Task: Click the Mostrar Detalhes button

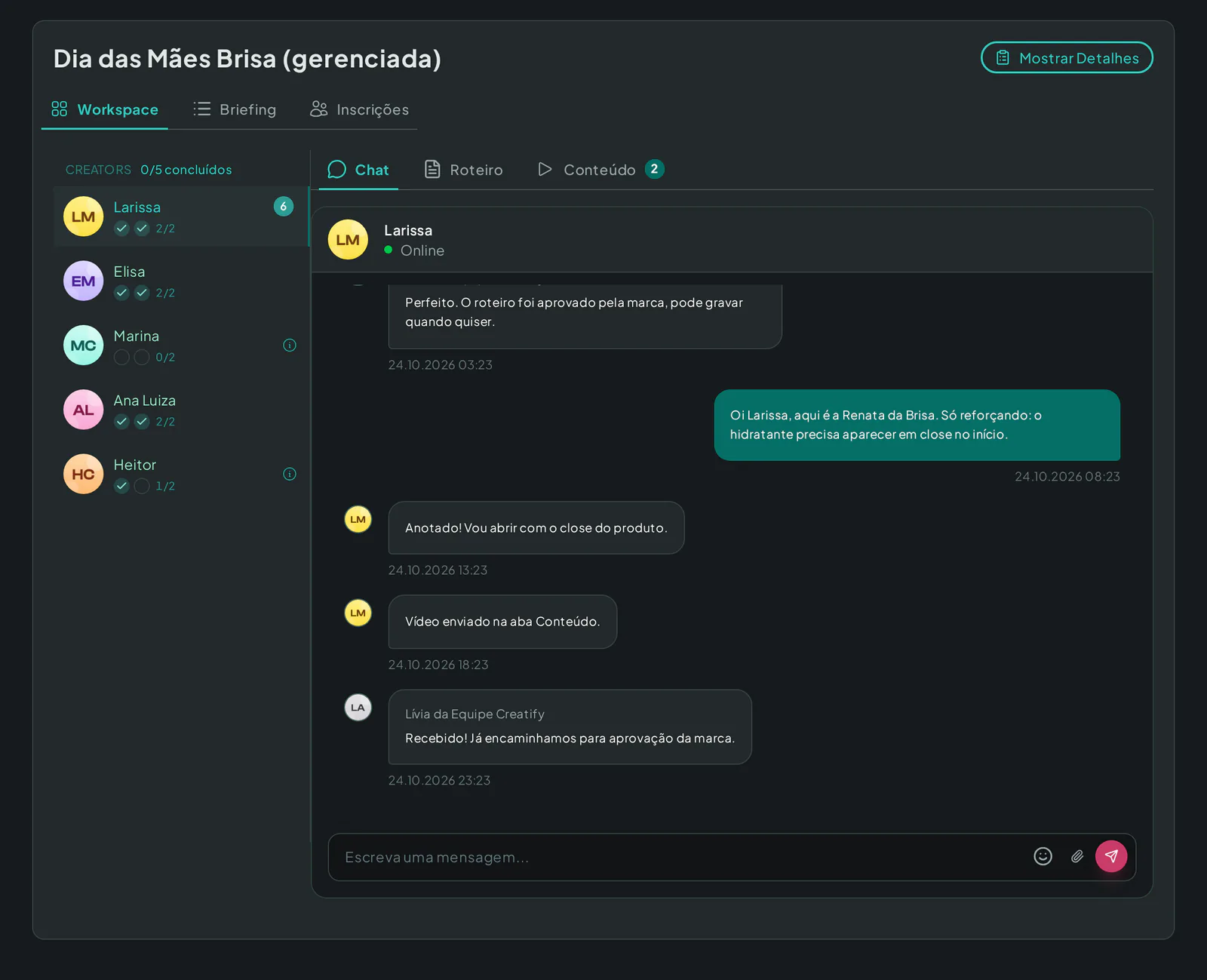Action: 1067,58
